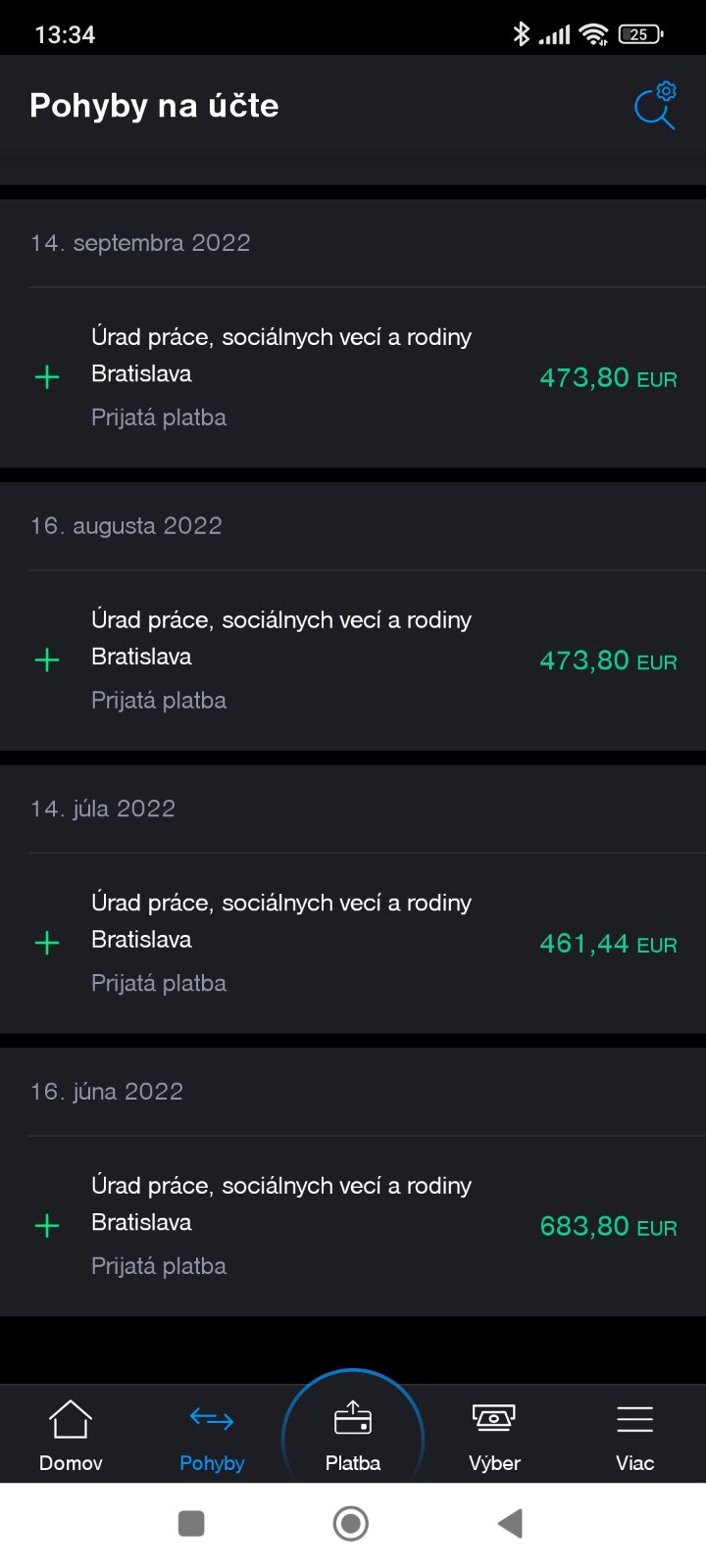Viewport: 706px width, 1568px height.
Task: Tap the Výber cash withdrawal icon
Action: point(494,1417)
